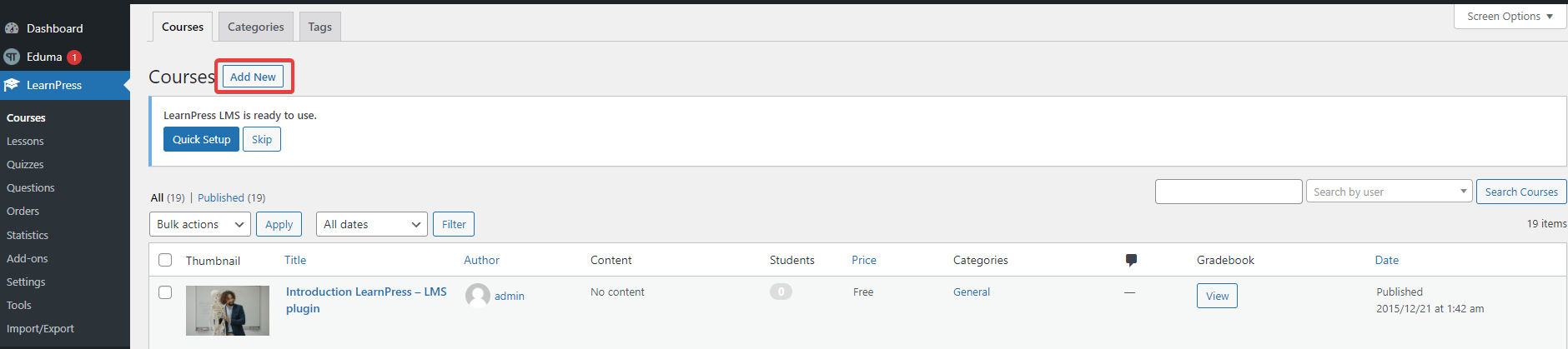1568x349 pixels.
Task: Click the Eduma notification badge
Action: click(x=74, y=57)
